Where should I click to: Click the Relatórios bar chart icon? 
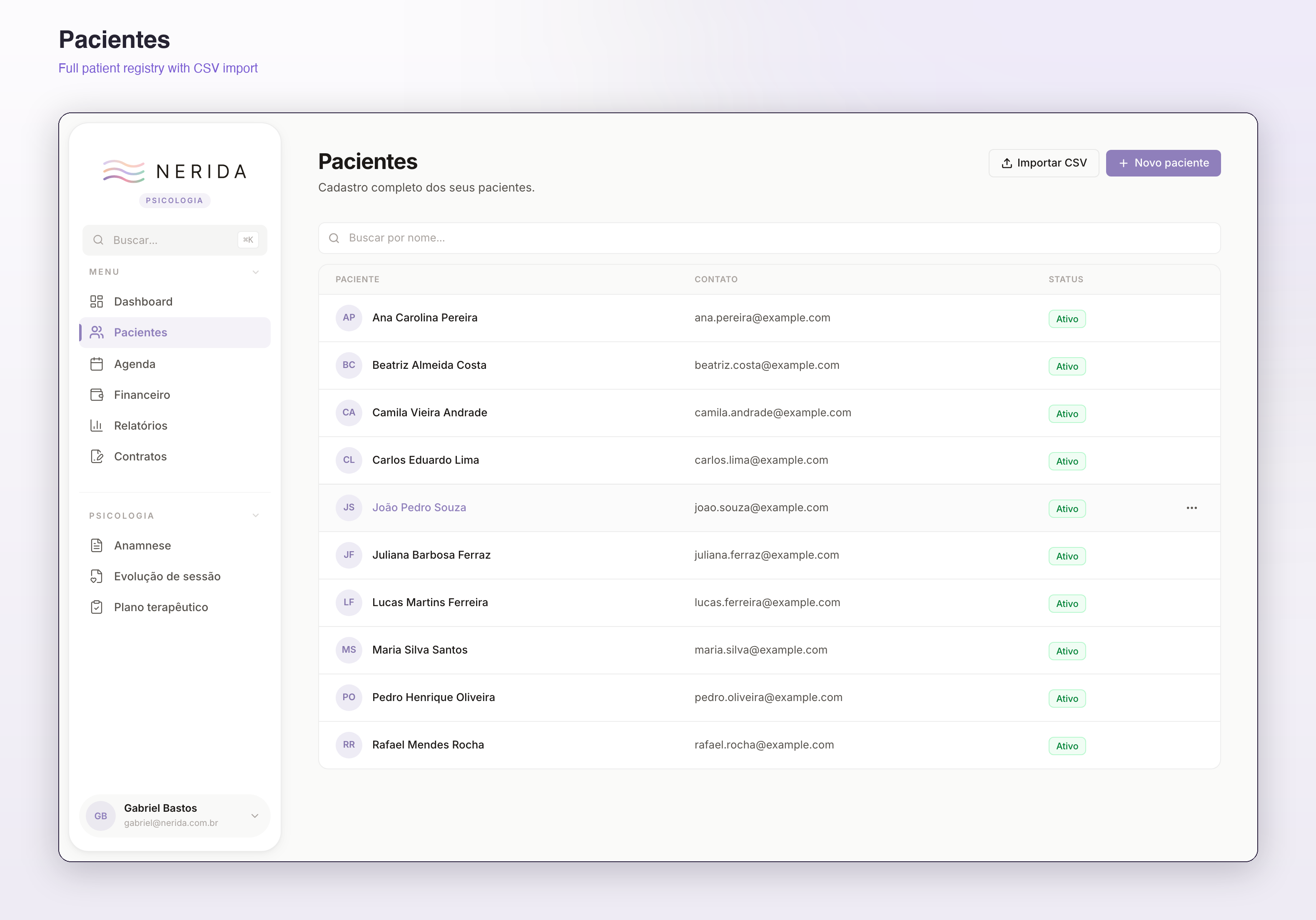96,425
